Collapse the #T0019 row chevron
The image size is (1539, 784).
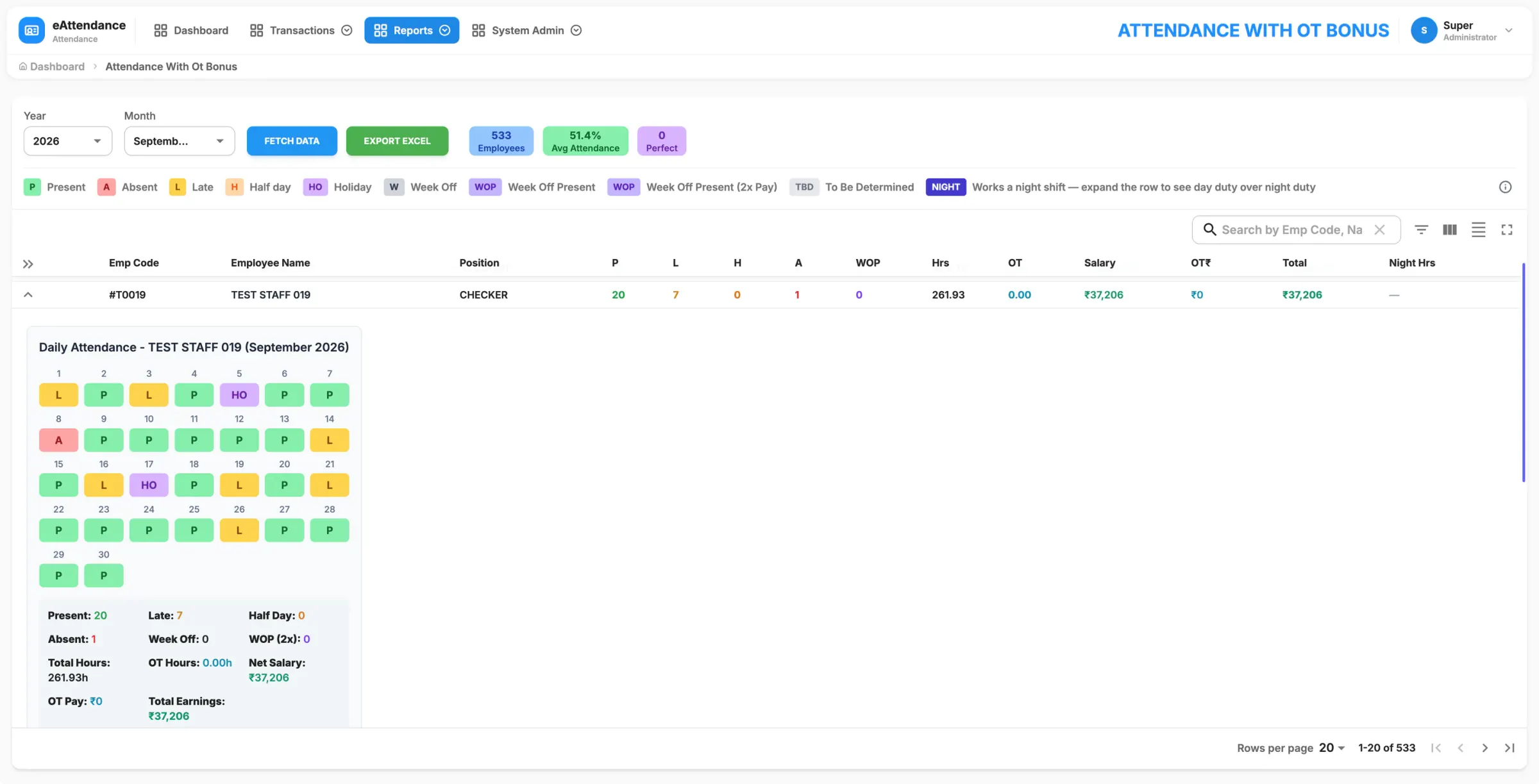point(28,295)
